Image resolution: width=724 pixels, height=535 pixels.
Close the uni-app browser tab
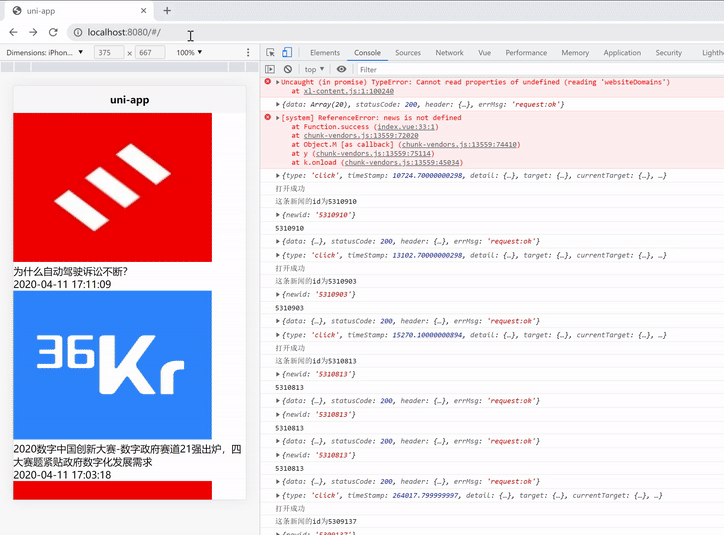144,11
